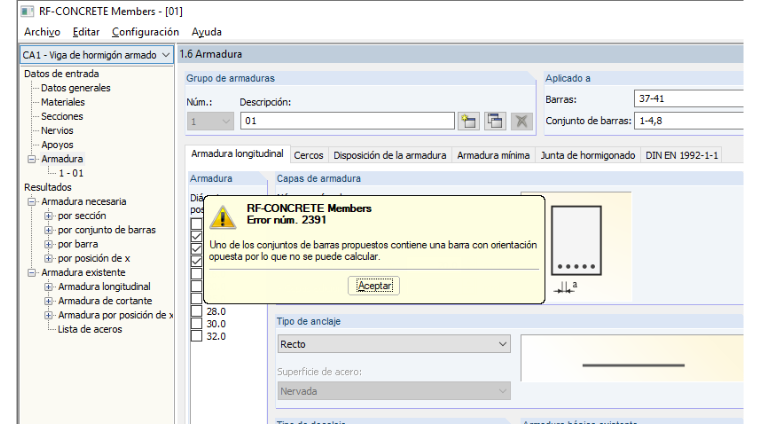Click the beam cross-section preview image

[576, 247]
